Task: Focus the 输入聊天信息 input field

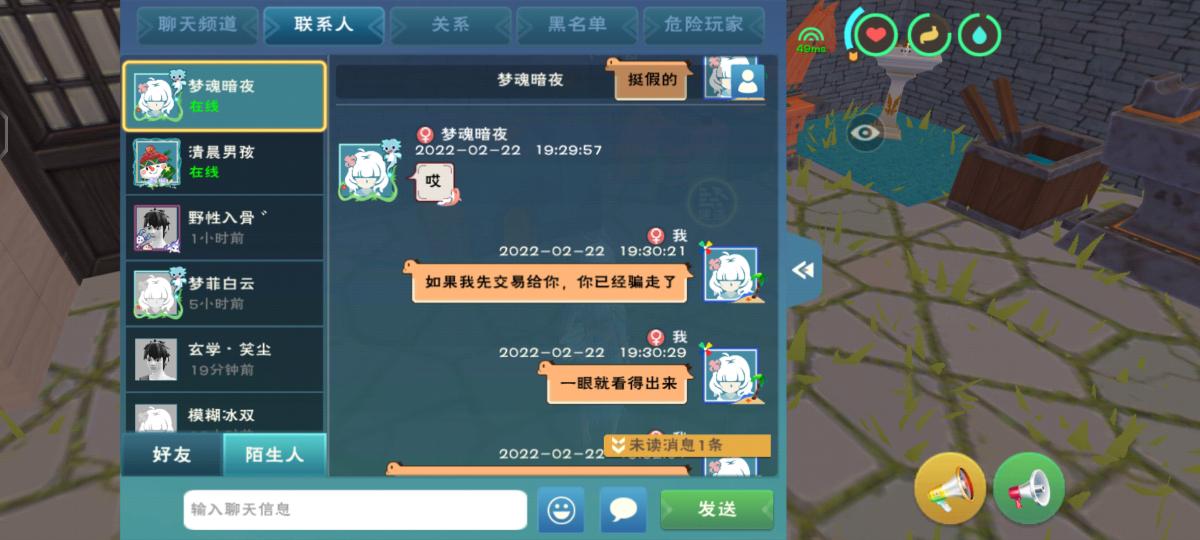Action: (x=355, y=510)
